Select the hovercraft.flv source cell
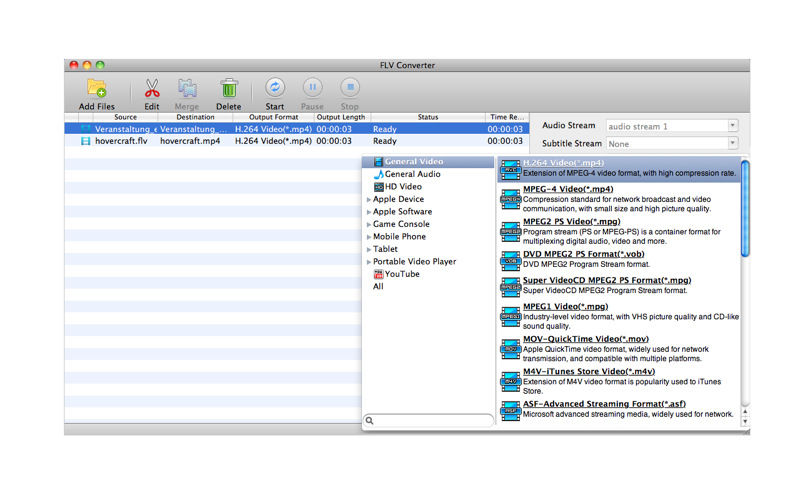Screen dimensions: 800x500 121,141
